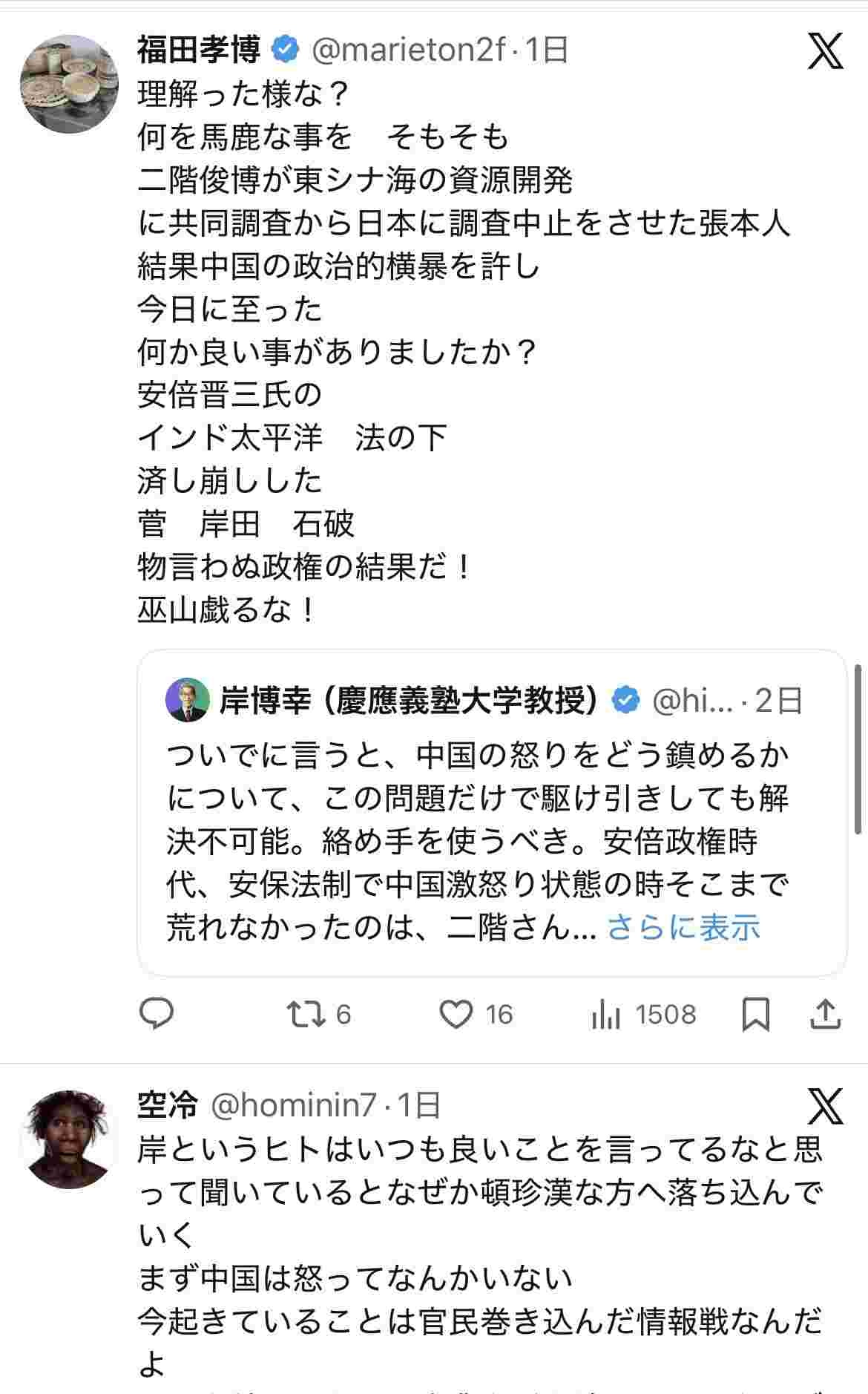Screen dimensions: 868x1394
Task: Open the @hominin7 handle
Action: 295,1105
